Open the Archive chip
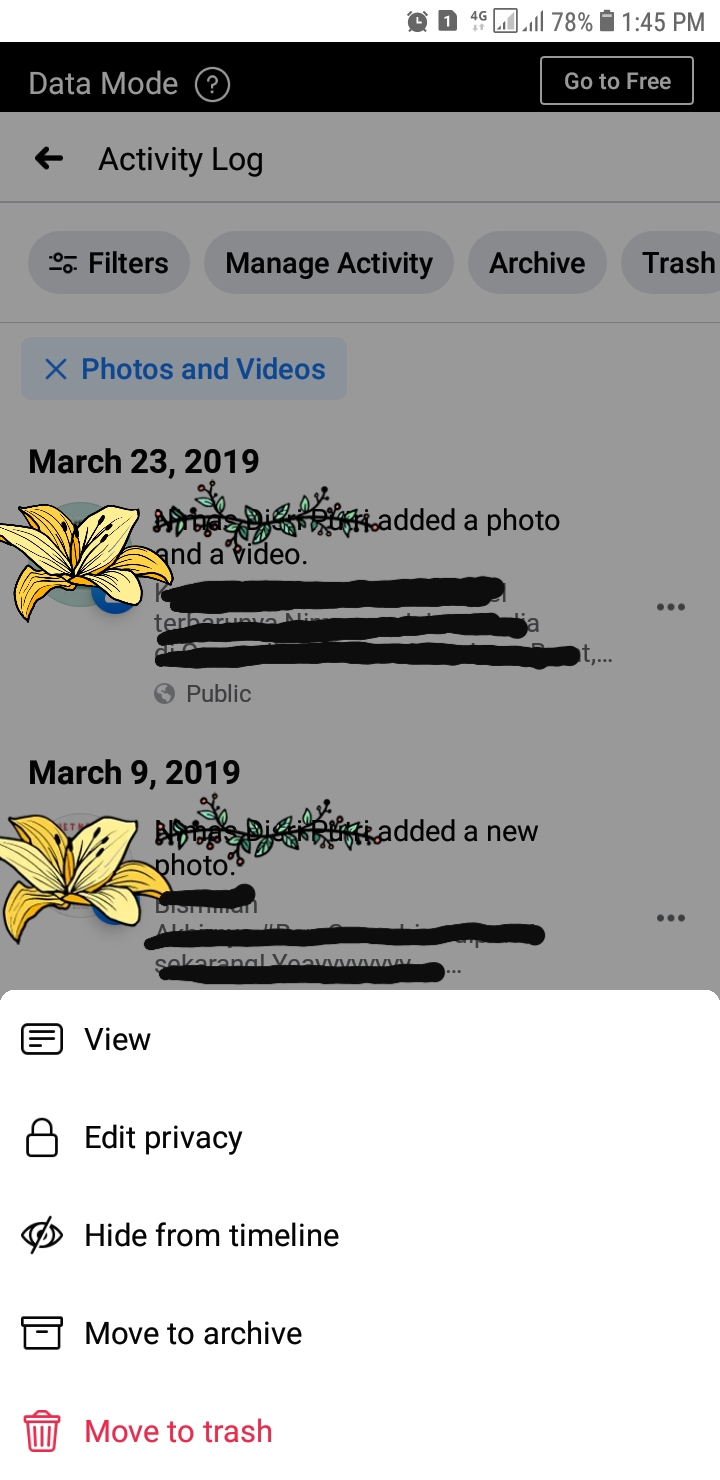The height and width of the screenshot is (1480, 720). pyautogui.click(x=537, y=263)
